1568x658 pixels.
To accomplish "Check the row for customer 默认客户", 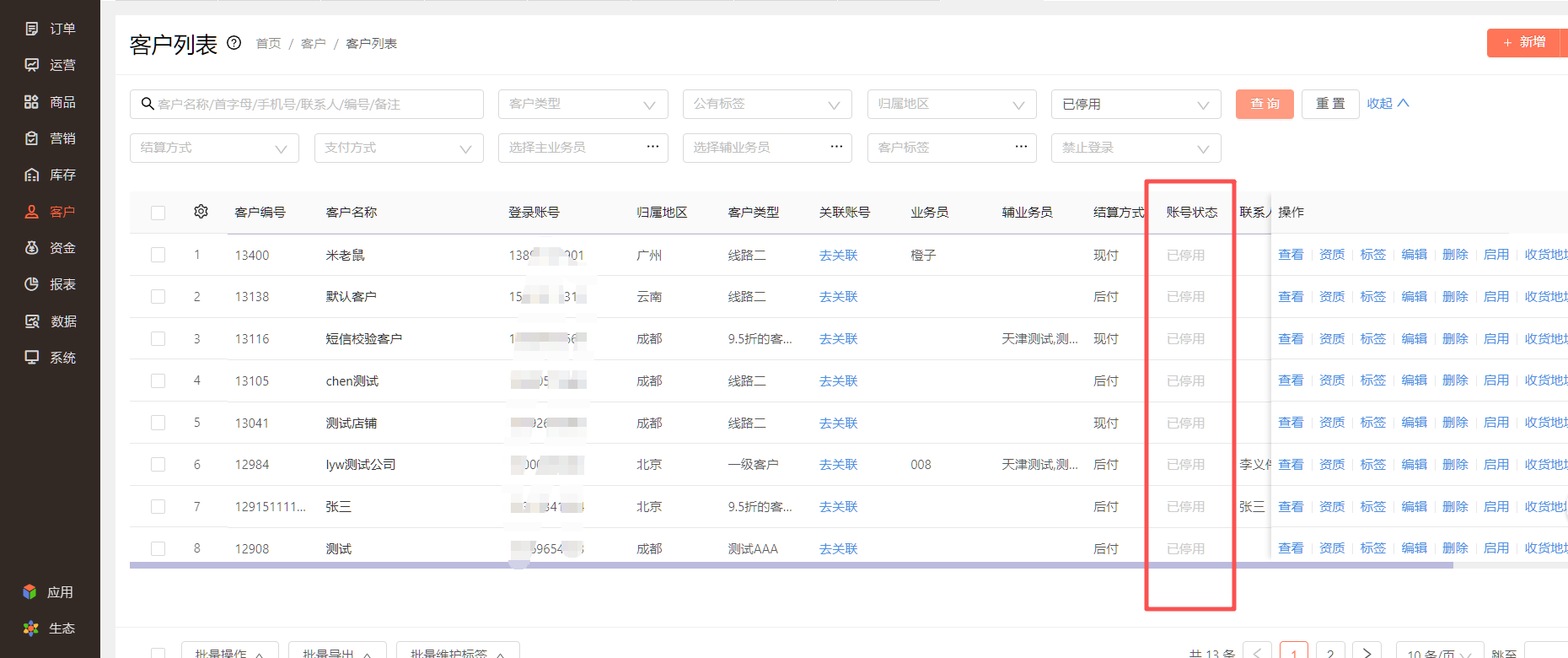I will click(158, 297).
